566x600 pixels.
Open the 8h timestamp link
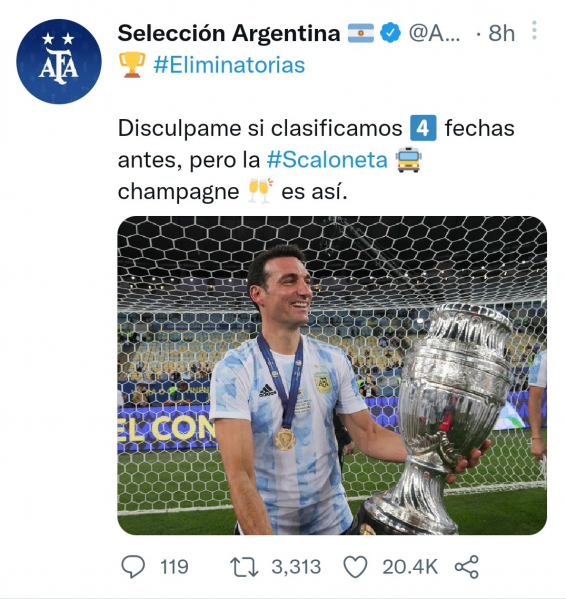click(501, 33)
